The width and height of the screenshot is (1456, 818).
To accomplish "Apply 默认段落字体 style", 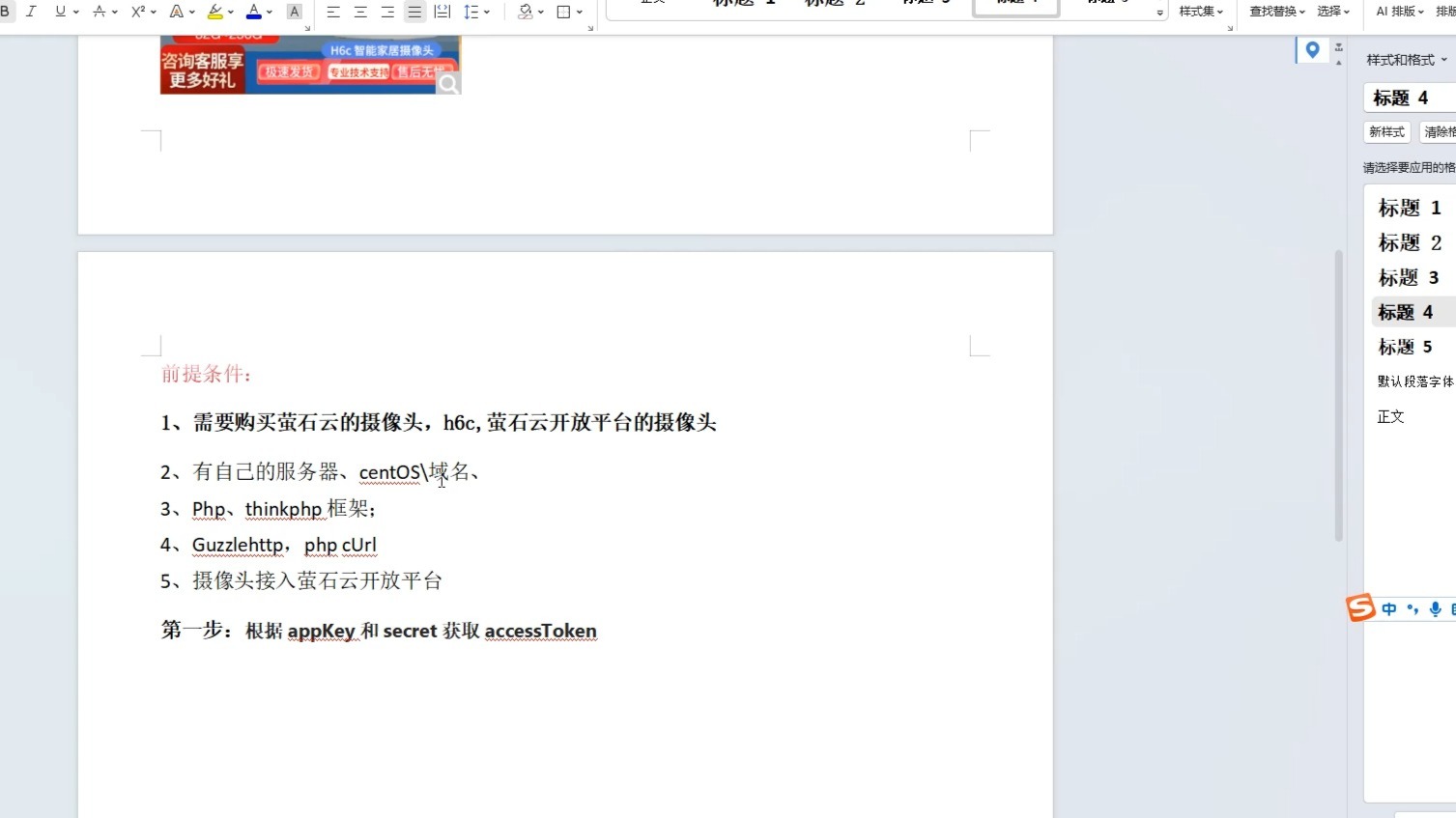I will [x=1414, y=381].
